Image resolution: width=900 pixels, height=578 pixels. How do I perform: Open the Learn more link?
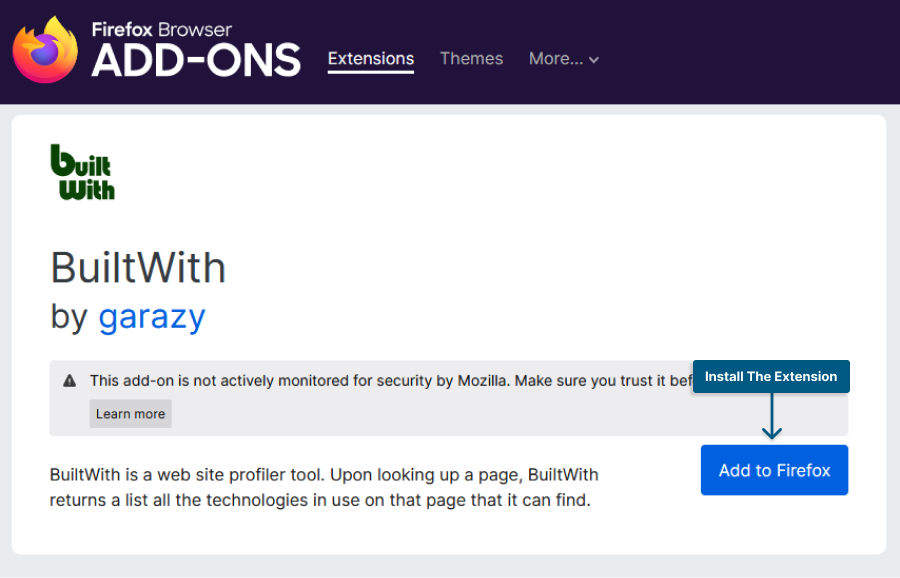coord(130,414)
